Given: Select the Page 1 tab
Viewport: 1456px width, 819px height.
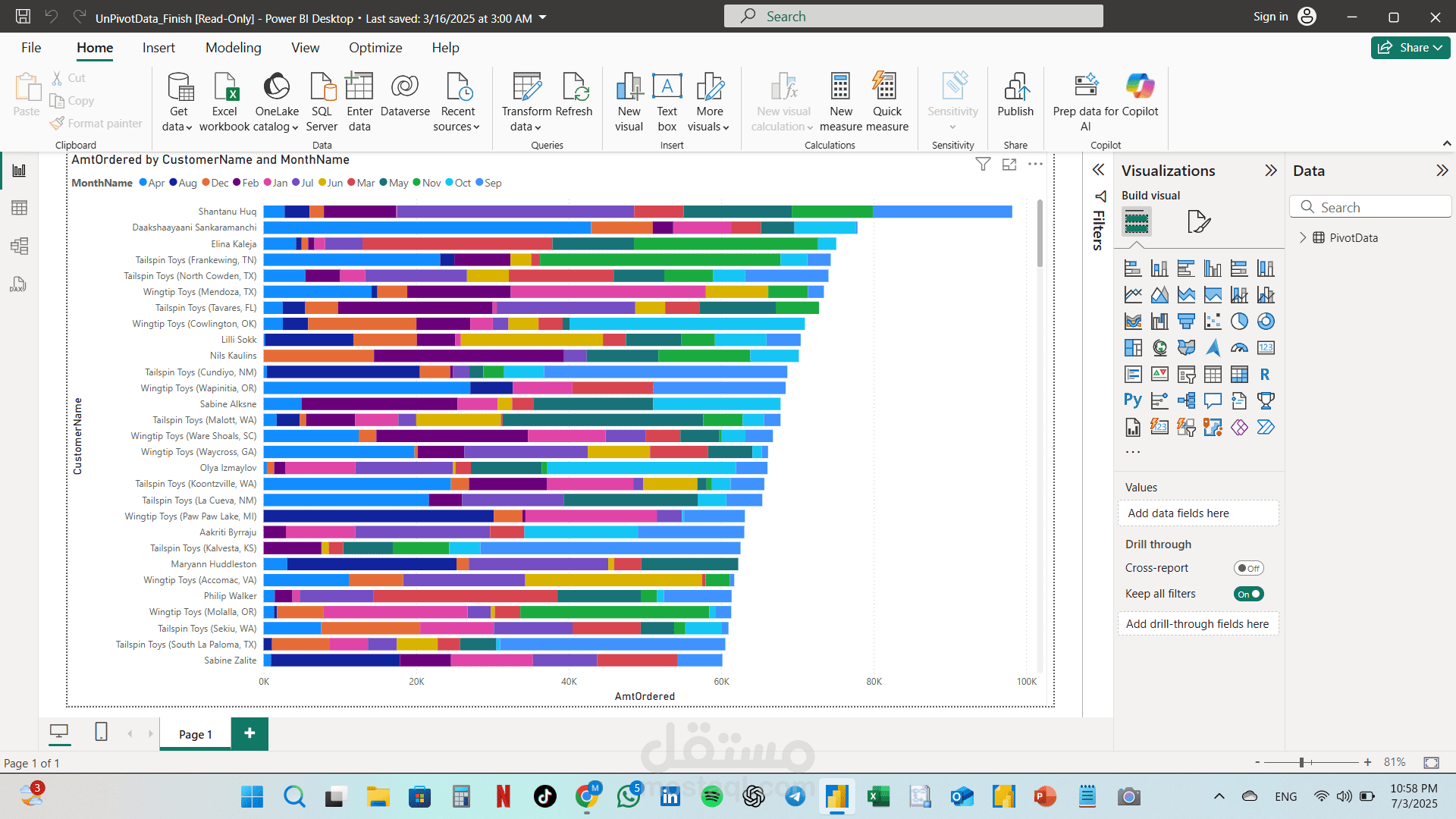Looking at the screenshot, I should click(196, 734).
